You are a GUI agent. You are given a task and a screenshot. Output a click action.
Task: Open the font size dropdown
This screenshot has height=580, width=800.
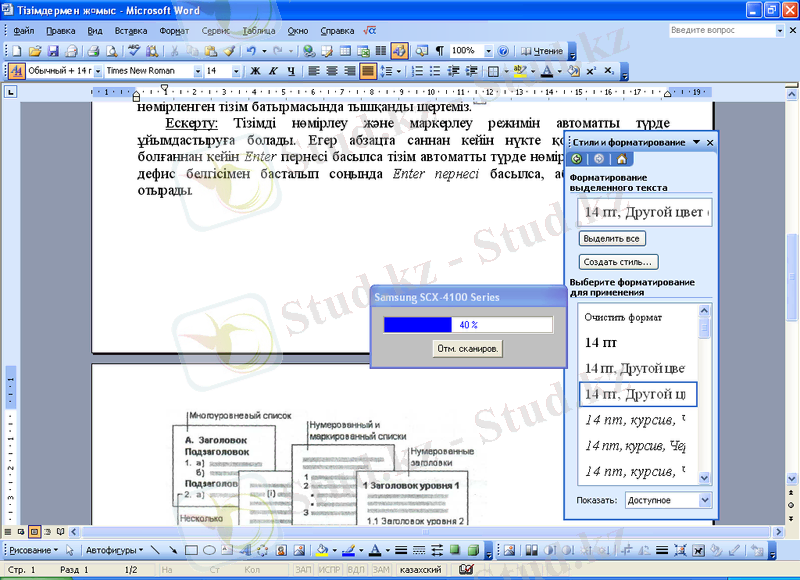(x=236, y=71)
